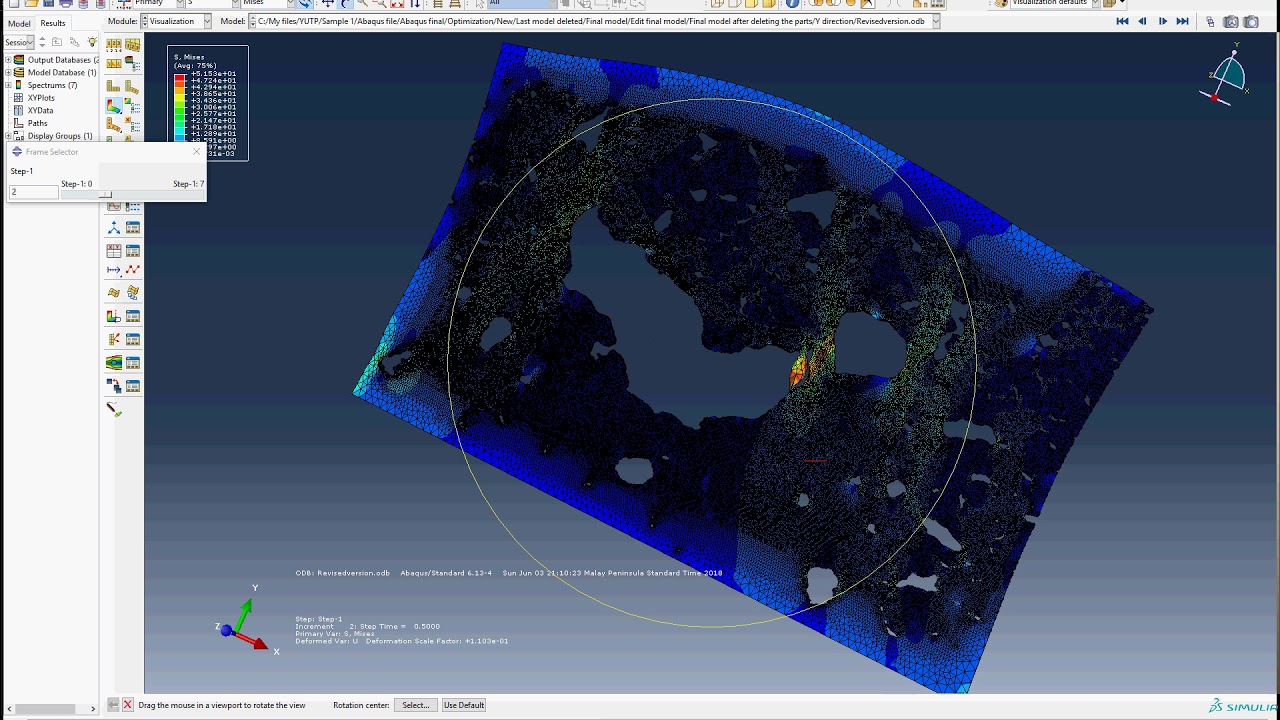The width and height of the screenshot is (1280, 720).
Task: Click the stacked yellow sheets tool icon
Action: point(132,292)
